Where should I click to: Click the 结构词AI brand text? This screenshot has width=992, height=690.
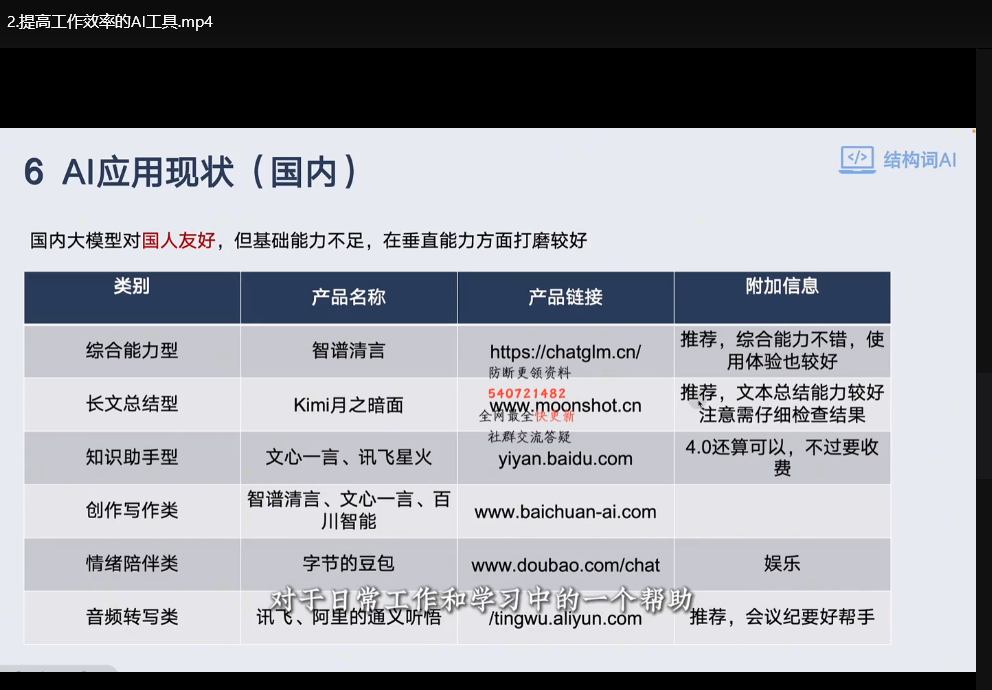click(x=920, y=160)
